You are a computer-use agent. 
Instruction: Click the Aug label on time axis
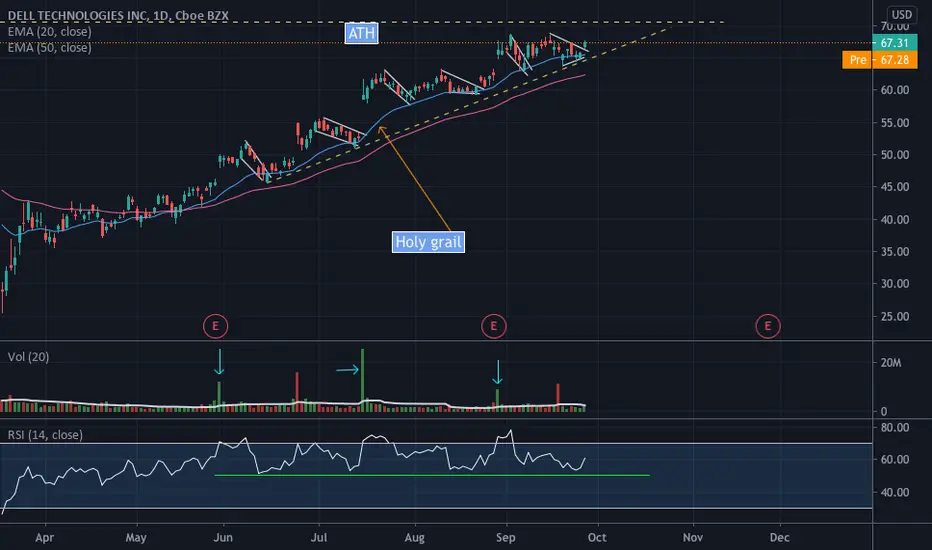(x=414, y=538)
